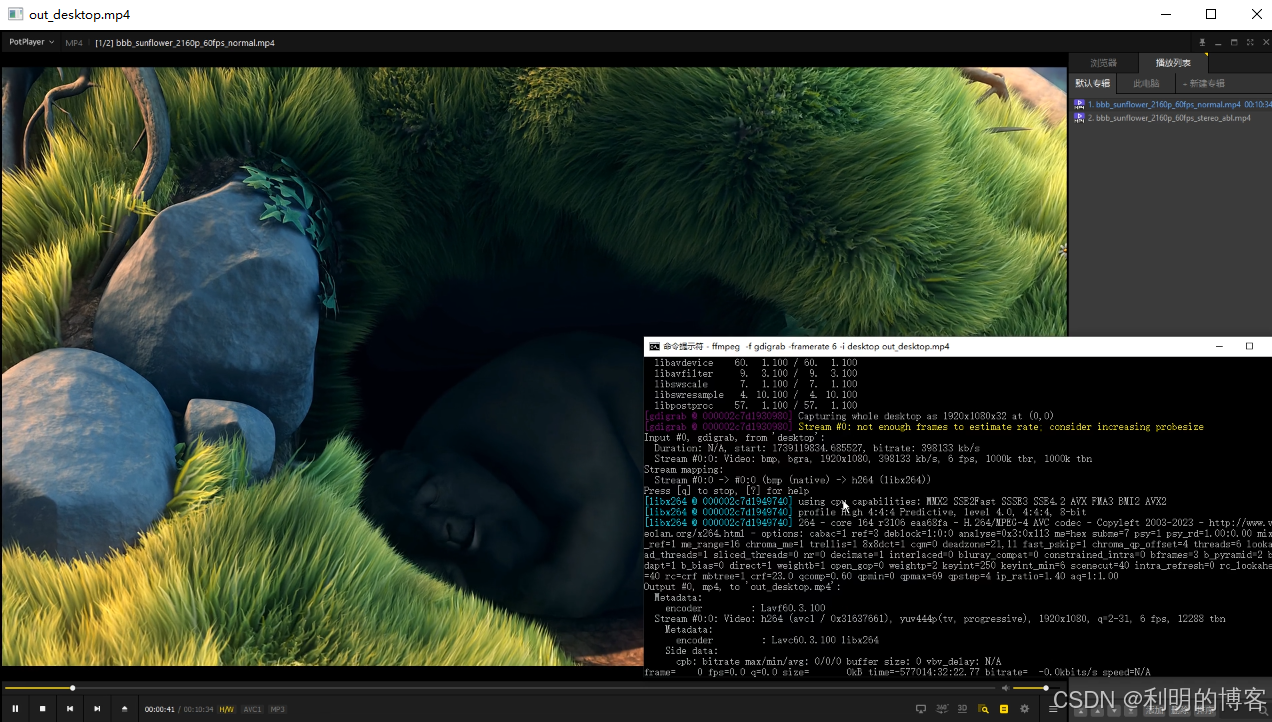
Task: Click the MP4 format label
Action: tap(74, 43)
